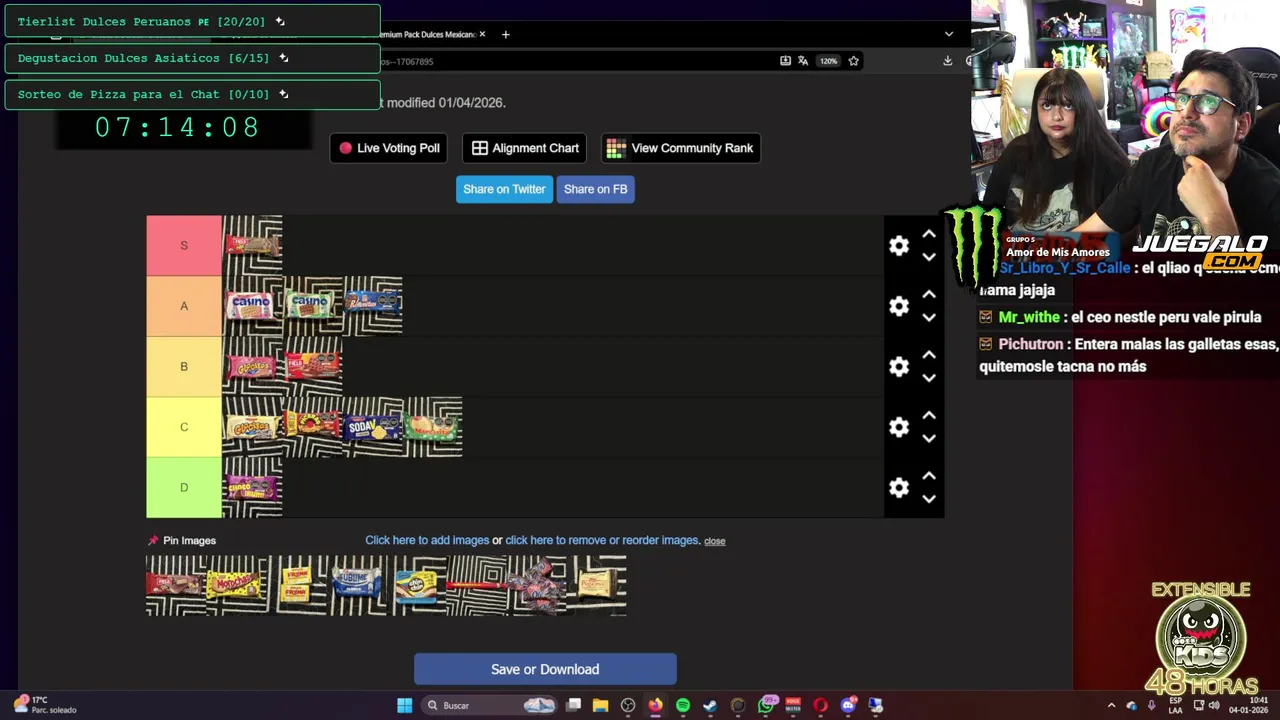The height and width of the screenshot is (720, 1280).
Task: Open Steam from the taskbar
Action: (x=710, y=705)
